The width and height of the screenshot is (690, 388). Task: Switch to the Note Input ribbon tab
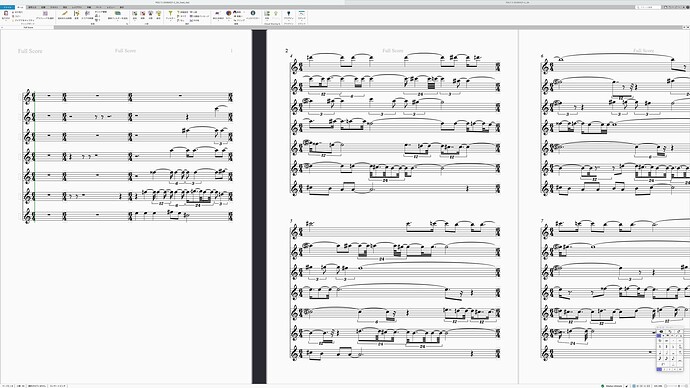coord(32,7)
